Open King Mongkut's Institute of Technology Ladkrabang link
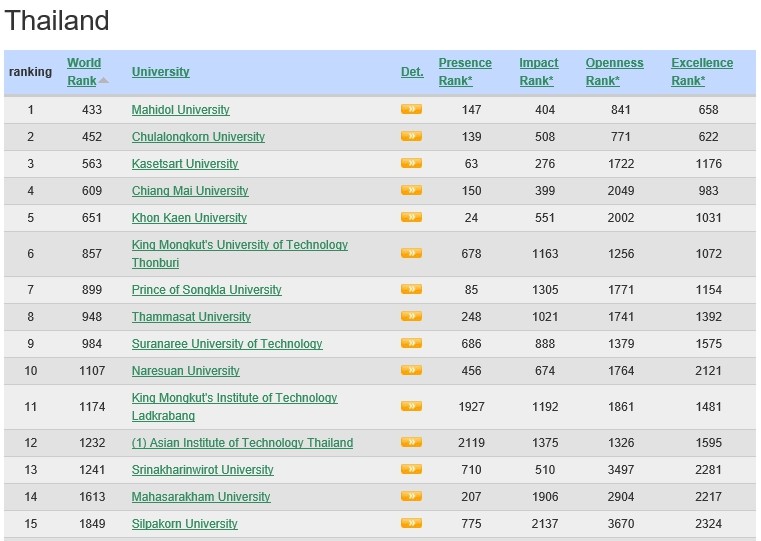 tap(234, 407)
